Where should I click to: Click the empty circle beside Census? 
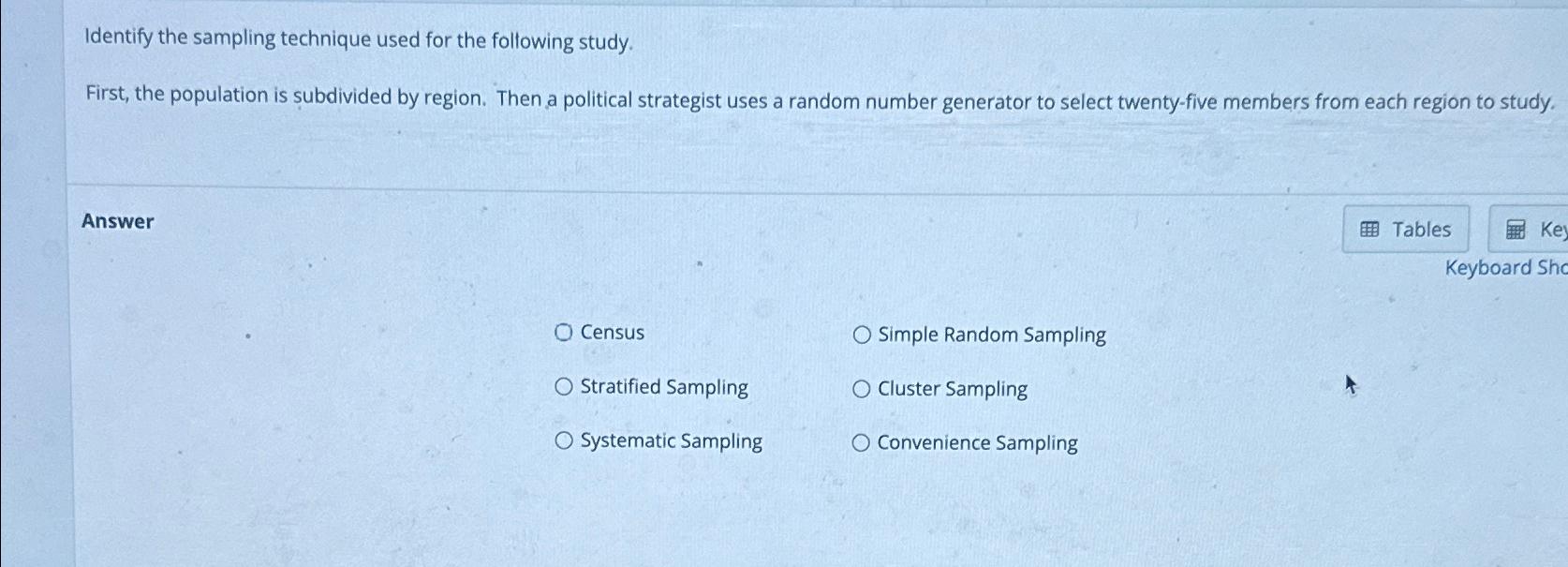[x=564, y=331]
